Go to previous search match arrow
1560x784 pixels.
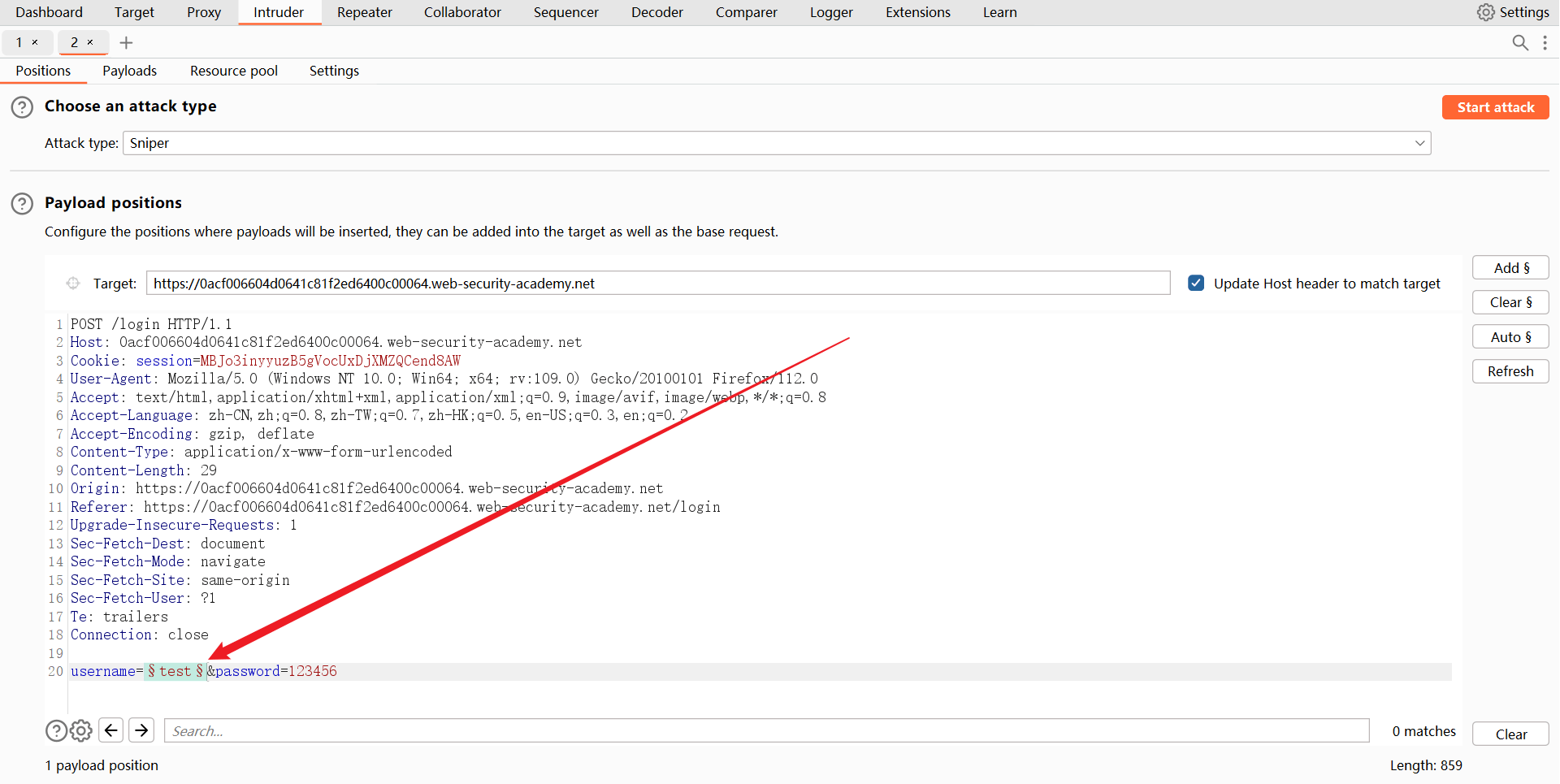coord(111,731)
